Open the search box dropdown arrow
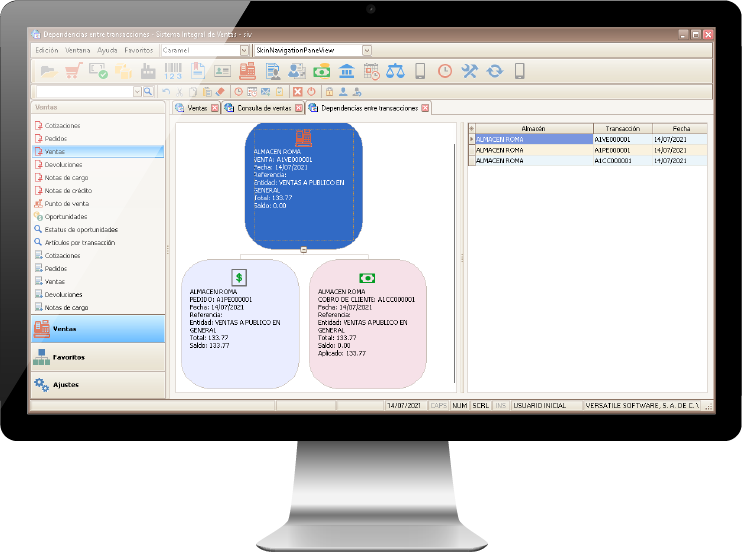Screen dimensions: 742x552 (137, 91)
